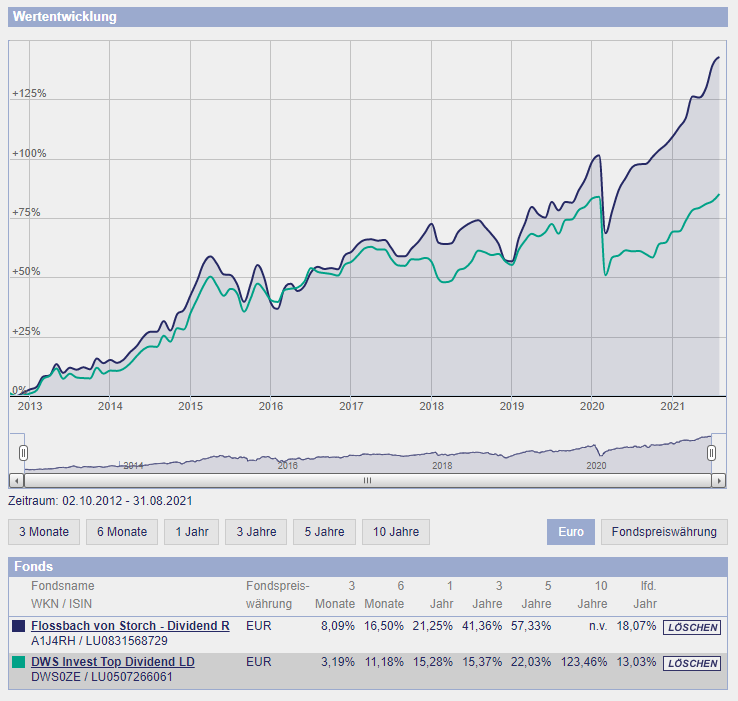The image size is (738, 701).
Task: Click the 41,36% three-year value
Action: click(482, 626)
